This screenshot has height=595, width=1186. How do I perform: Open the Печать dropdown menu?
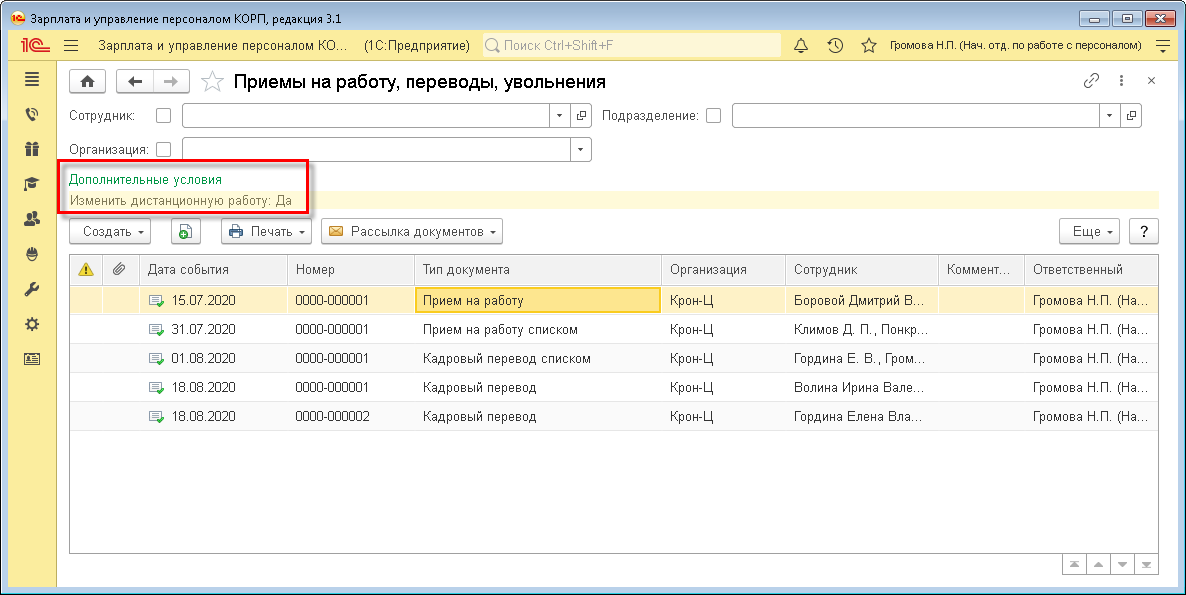(x=265, y=232)
